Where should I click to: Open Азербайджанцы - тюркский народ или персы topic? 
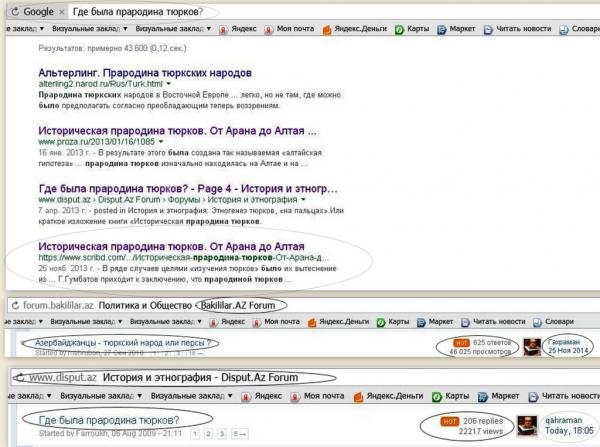119,342
